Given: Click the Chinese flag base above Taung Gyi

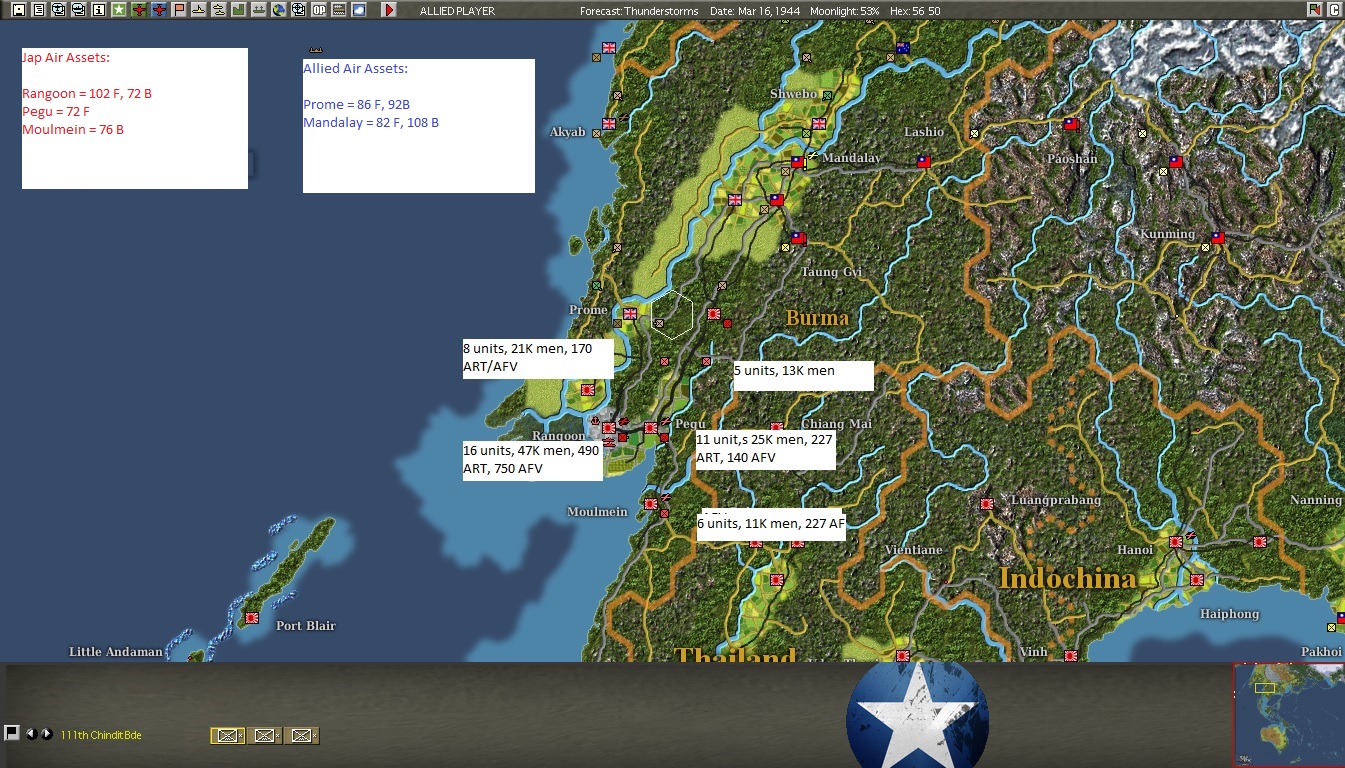Looking at the screenshot, I should pyautogui.click(x=797, y=239).
